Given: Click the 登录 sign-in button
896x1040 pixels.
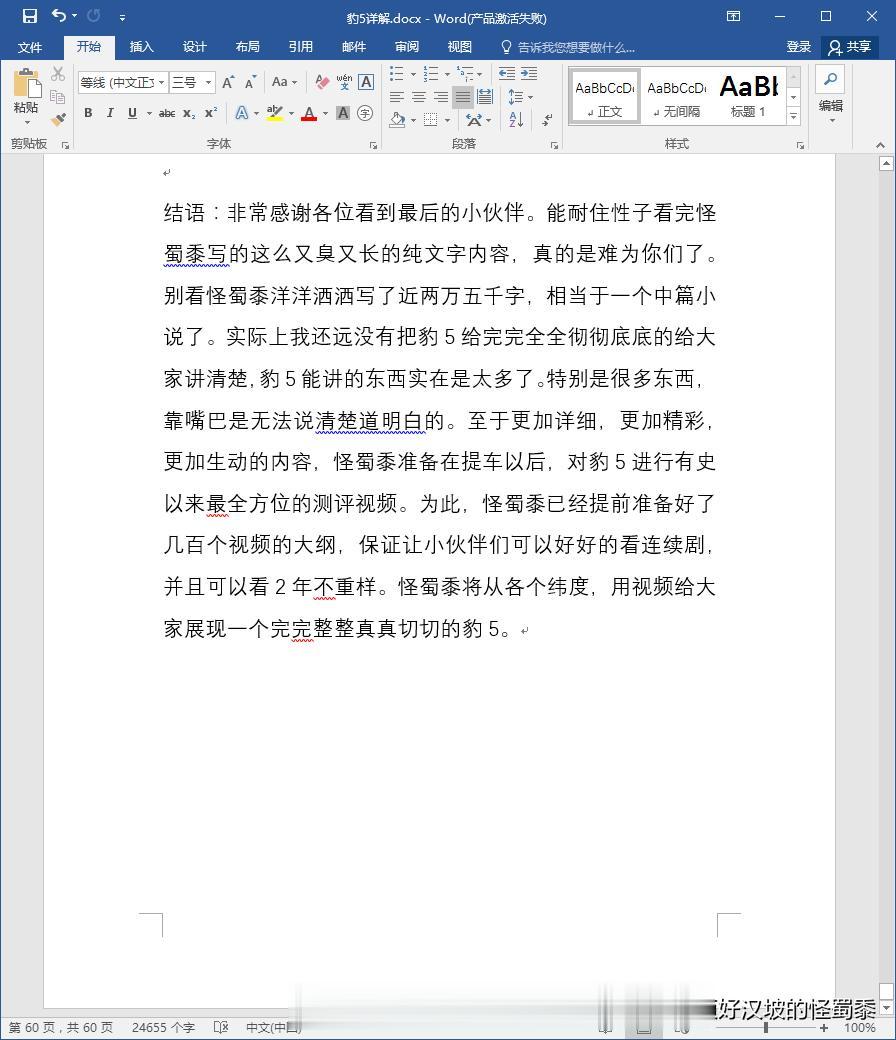Looking at the screenshot, I should tap(799, 46).
